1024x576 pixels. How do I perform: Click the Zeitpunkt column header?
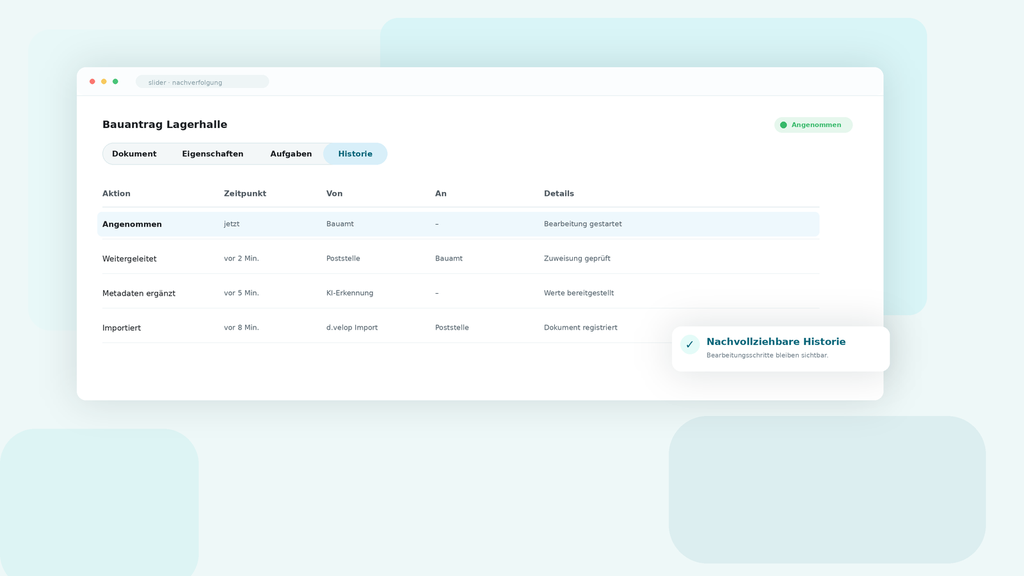coord(245,193)
